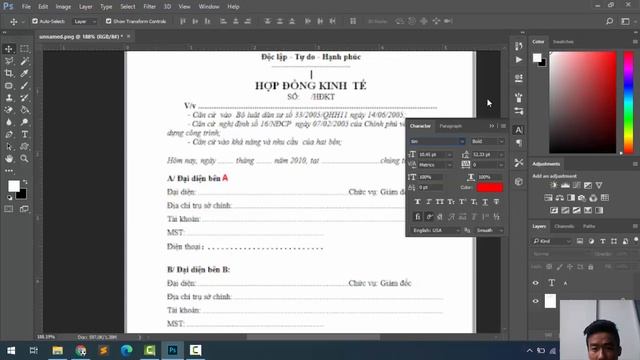This screenshot has height=360, width=640.
Task: Change screen mode icon in toolbar
Action: (24, 209)
